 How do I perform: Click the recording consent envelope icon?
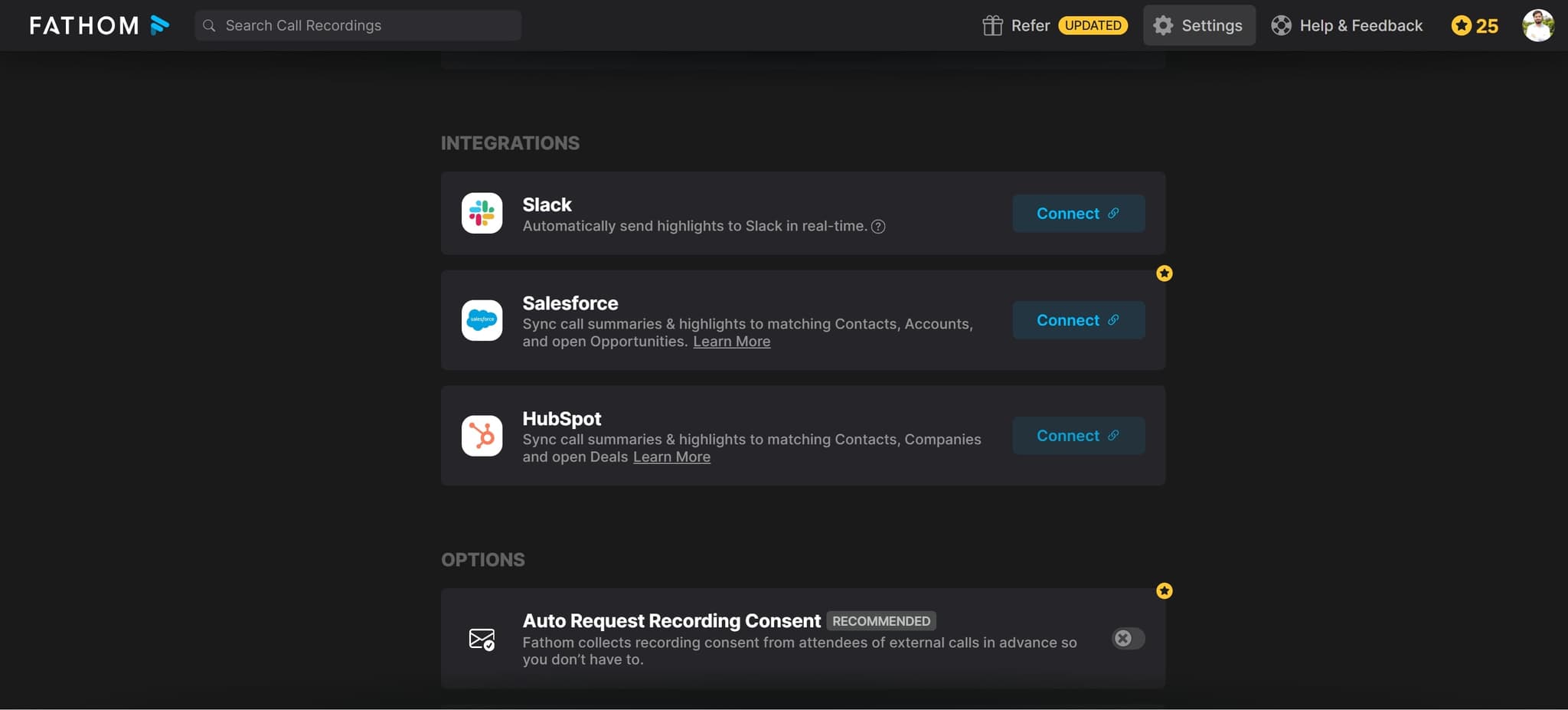pos(482,638)
